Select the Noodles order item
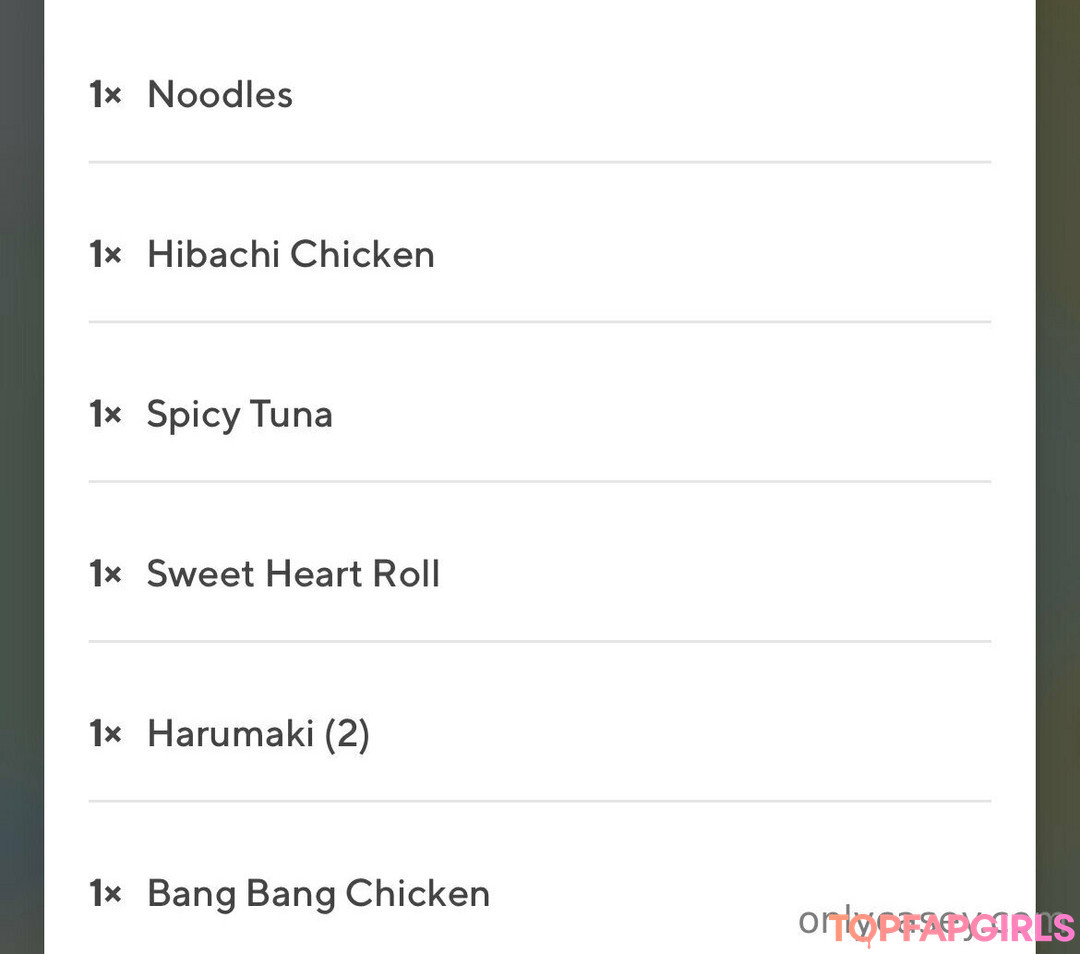The height and width of the screenshot is (954, 1080). [x=220, y=95]
